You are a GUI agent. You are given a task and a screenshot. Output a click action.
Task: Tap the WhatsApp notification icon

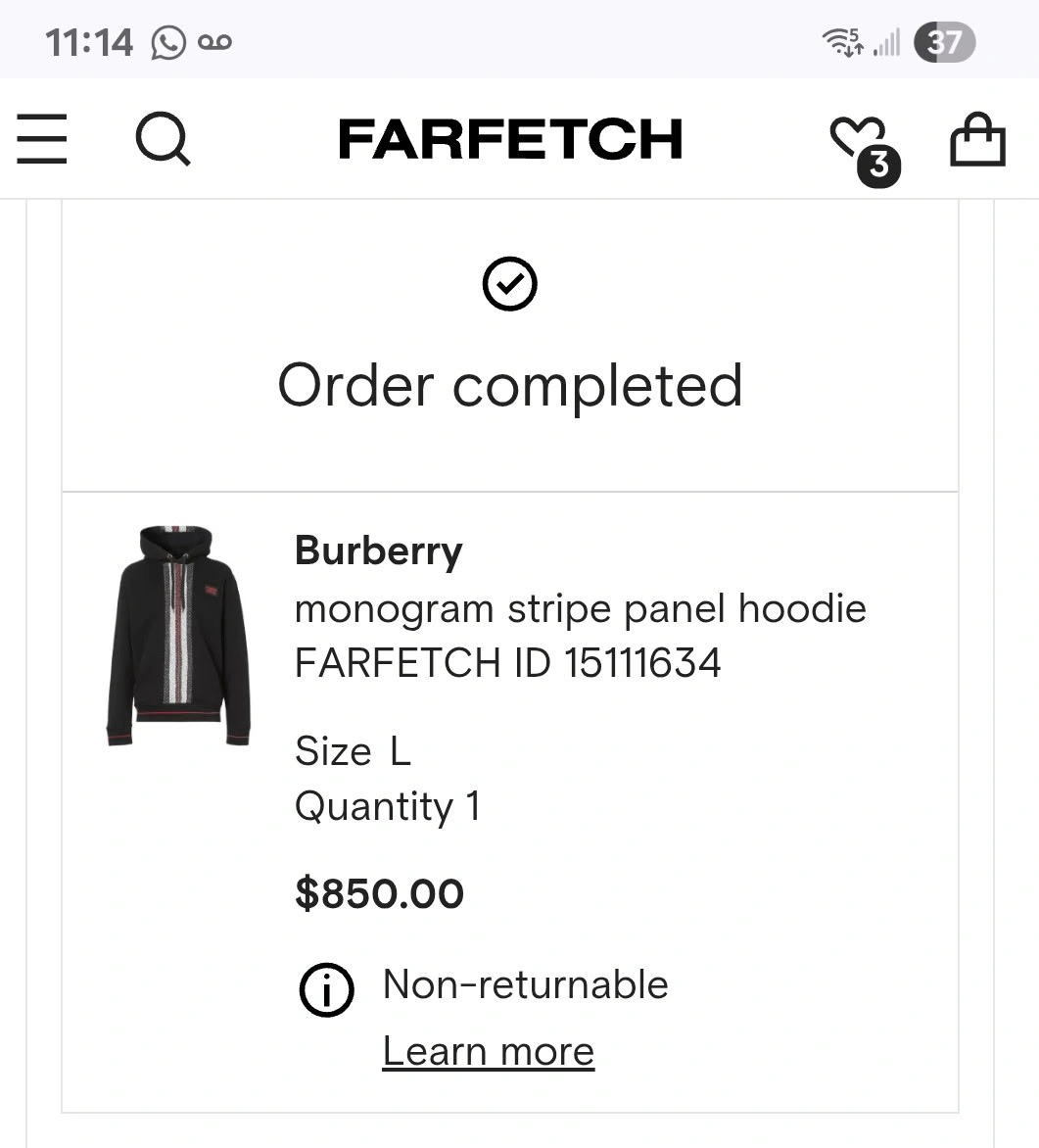(x=168, y=42)
